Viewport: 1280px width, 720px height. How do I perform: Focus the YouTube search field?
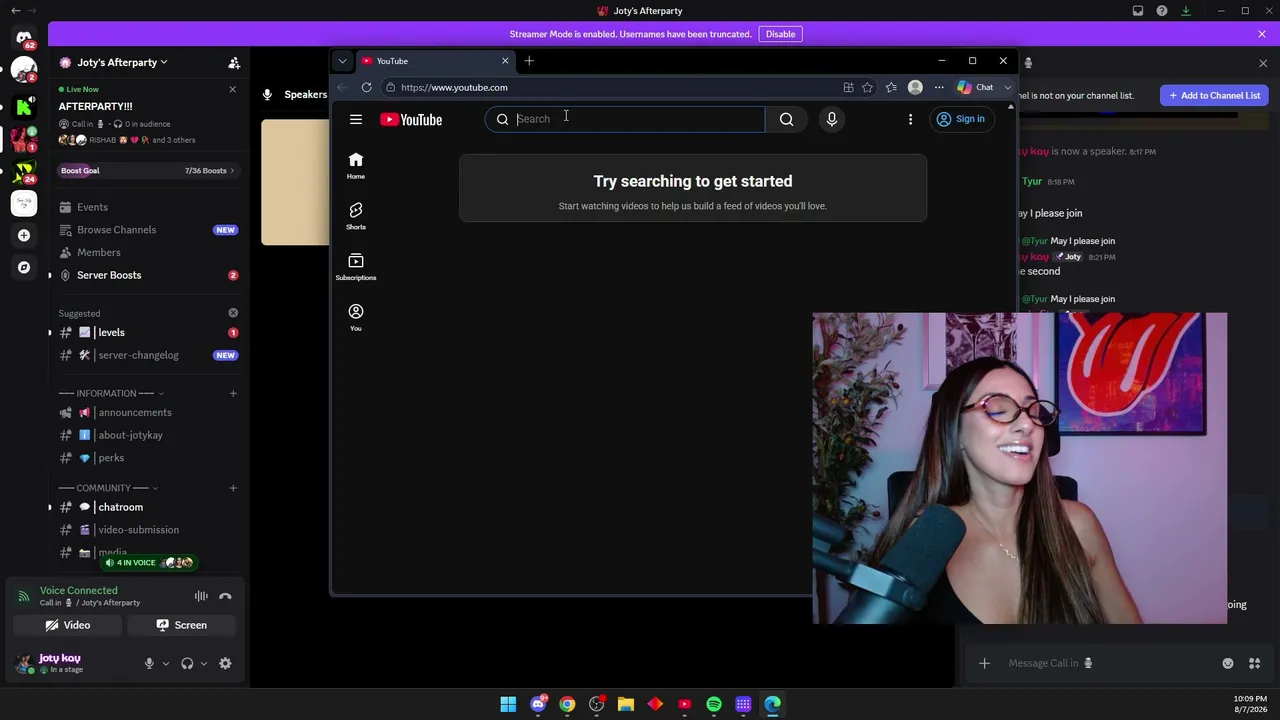pos(625,119)
